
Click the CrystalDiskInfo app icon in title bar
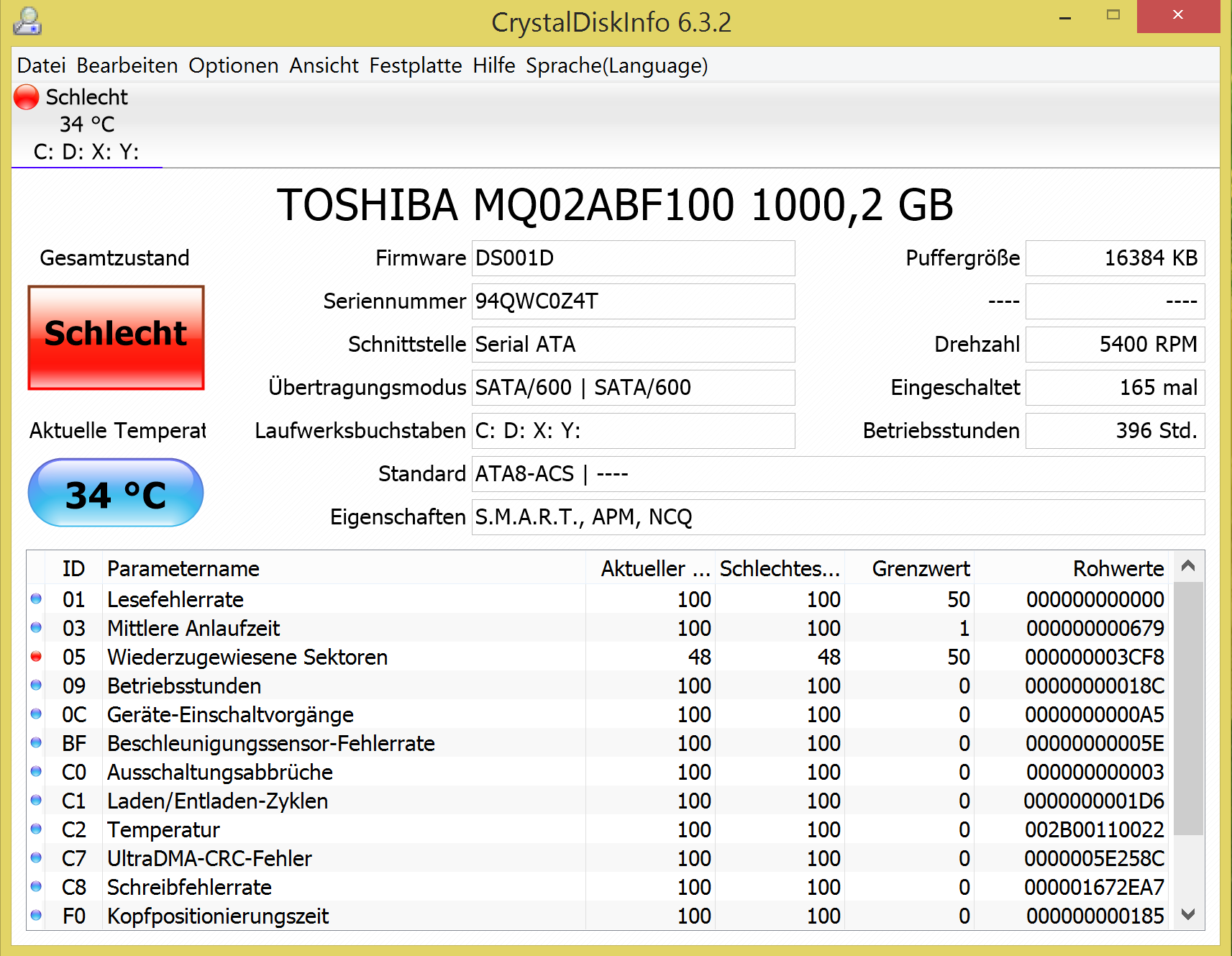27,22
